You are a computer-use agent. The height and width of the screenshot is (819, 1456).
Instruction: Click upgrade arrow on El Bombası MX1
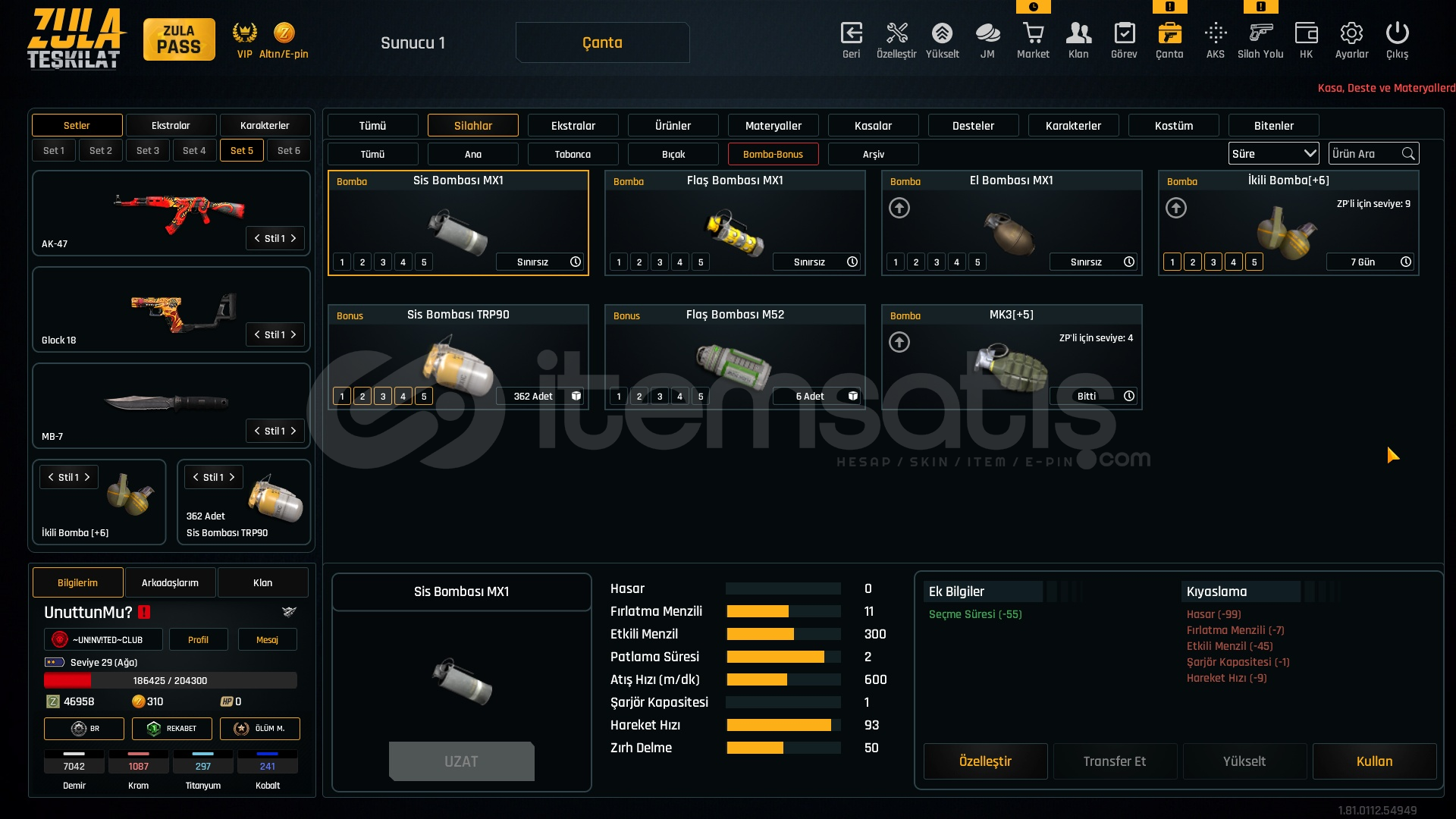point(899,208)
